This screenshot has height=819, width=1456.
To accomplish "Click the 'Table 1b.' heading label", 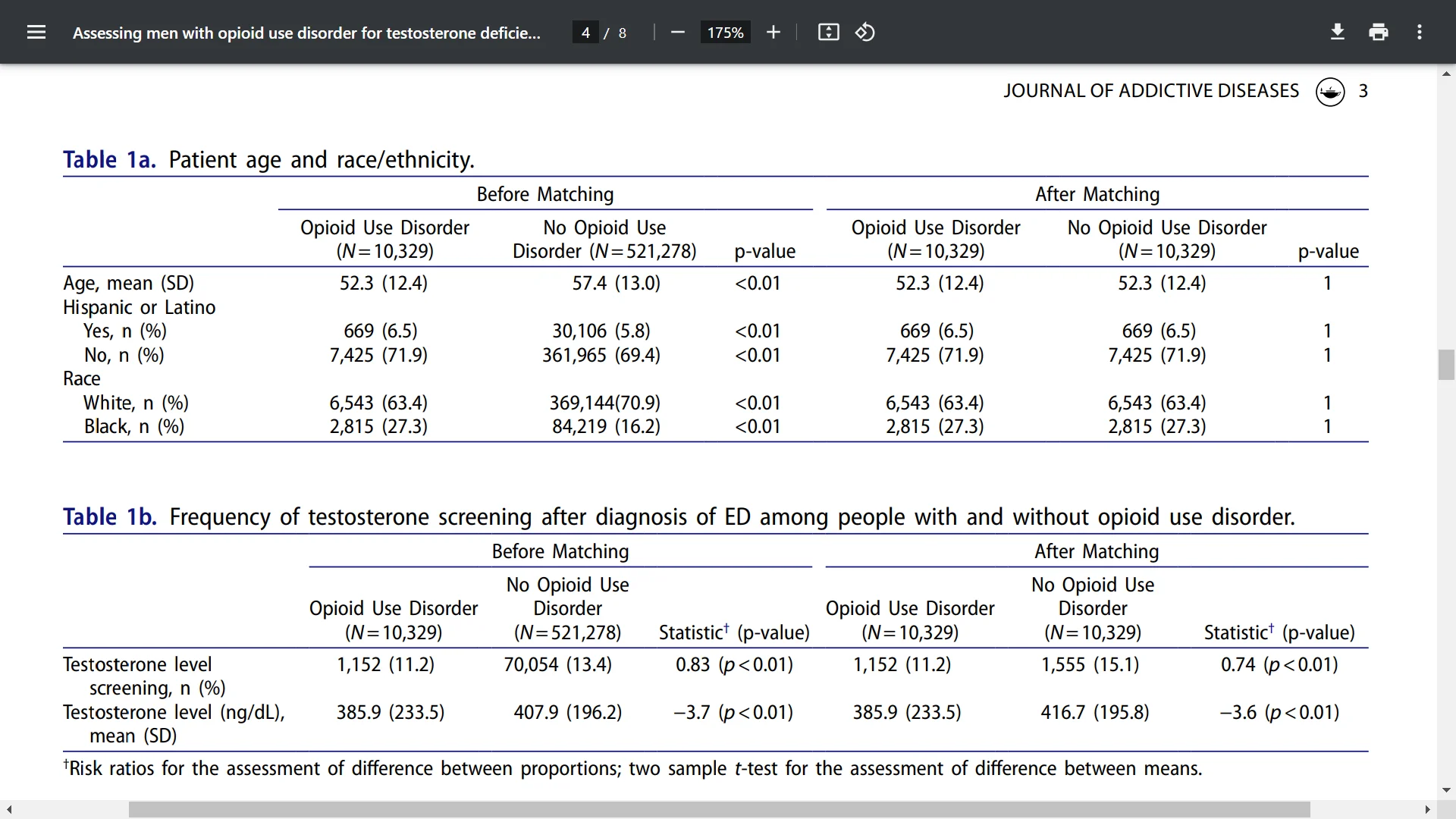I will coord(110,516).
